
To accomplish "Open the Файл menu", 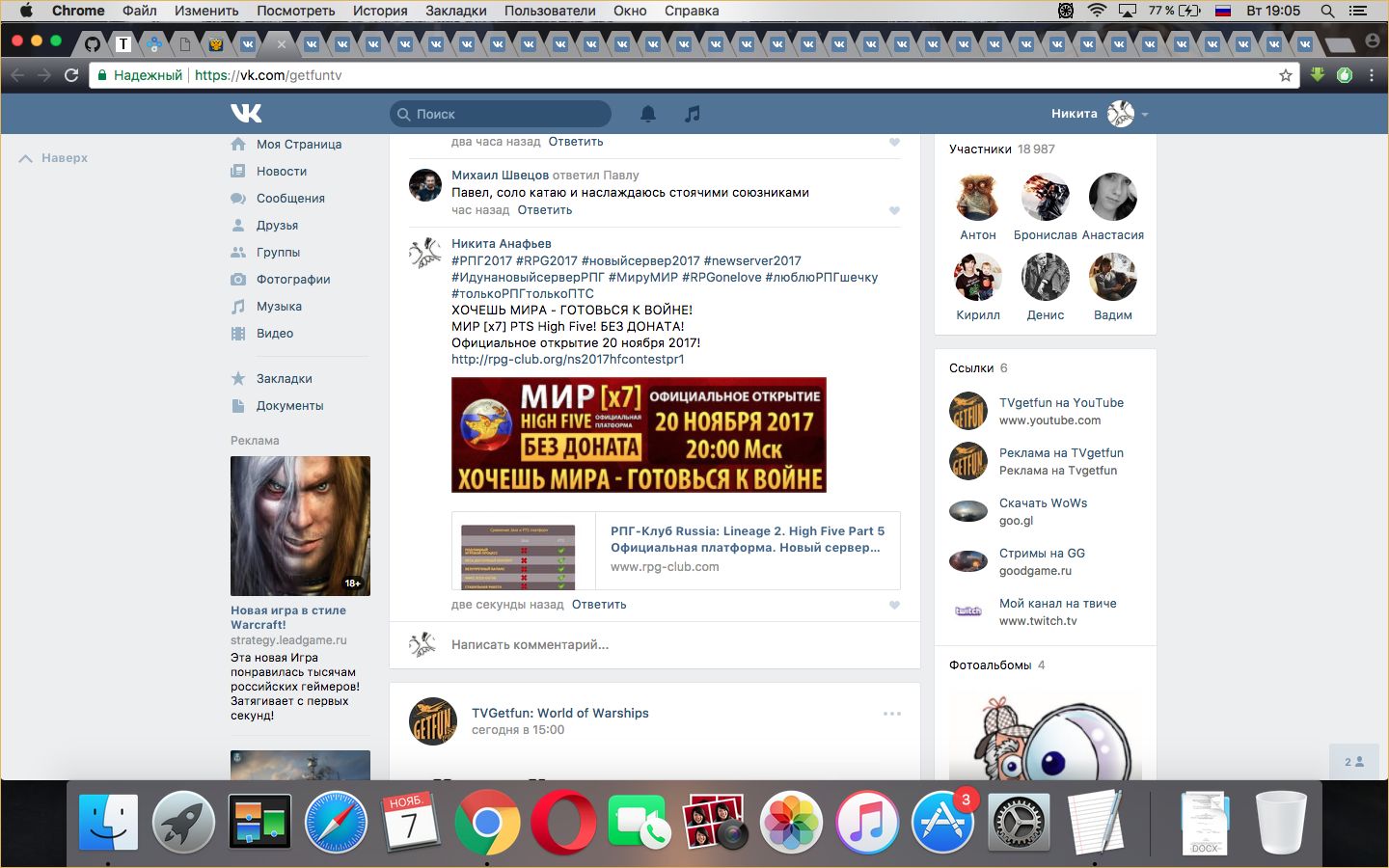I will point(140,11).
